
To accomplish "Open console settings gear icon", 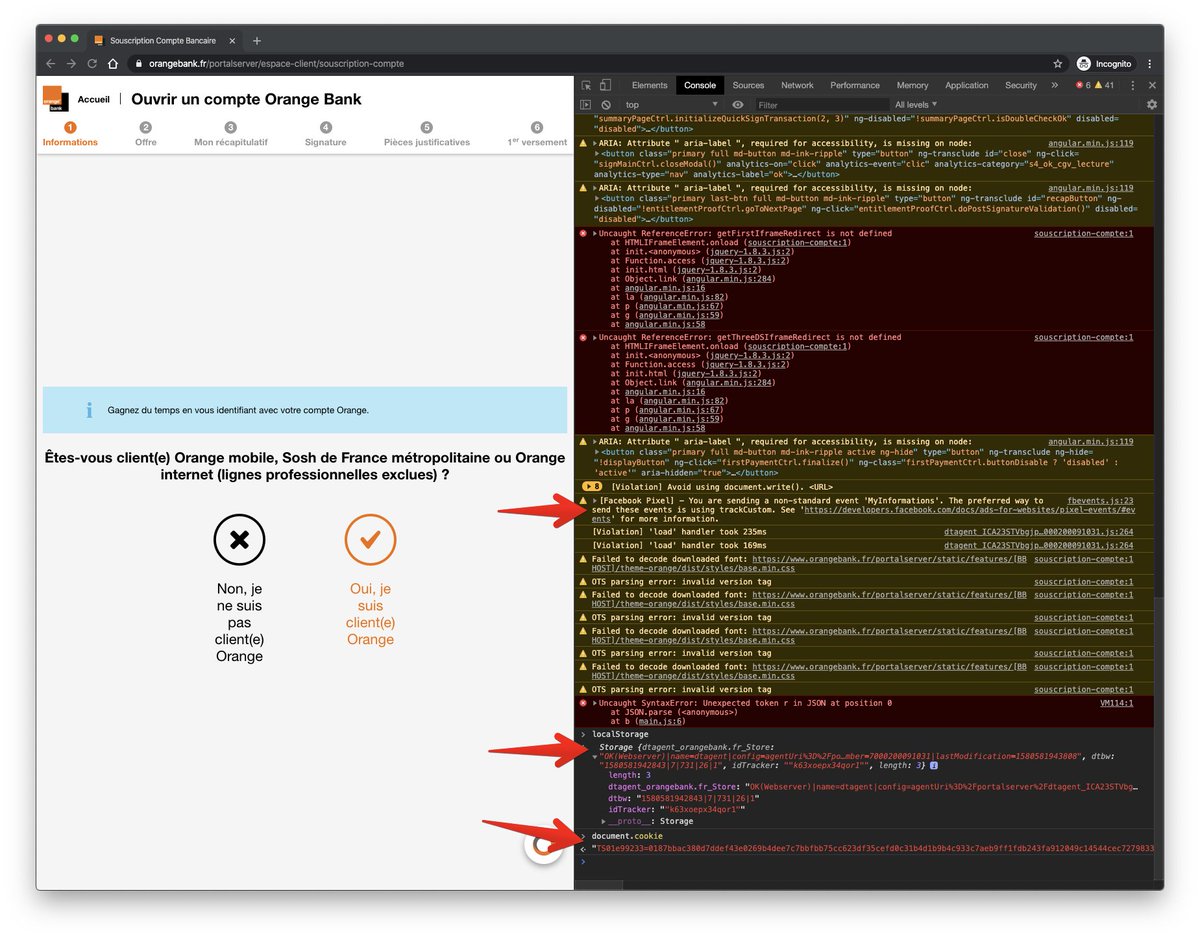I will pos(1151,105).
